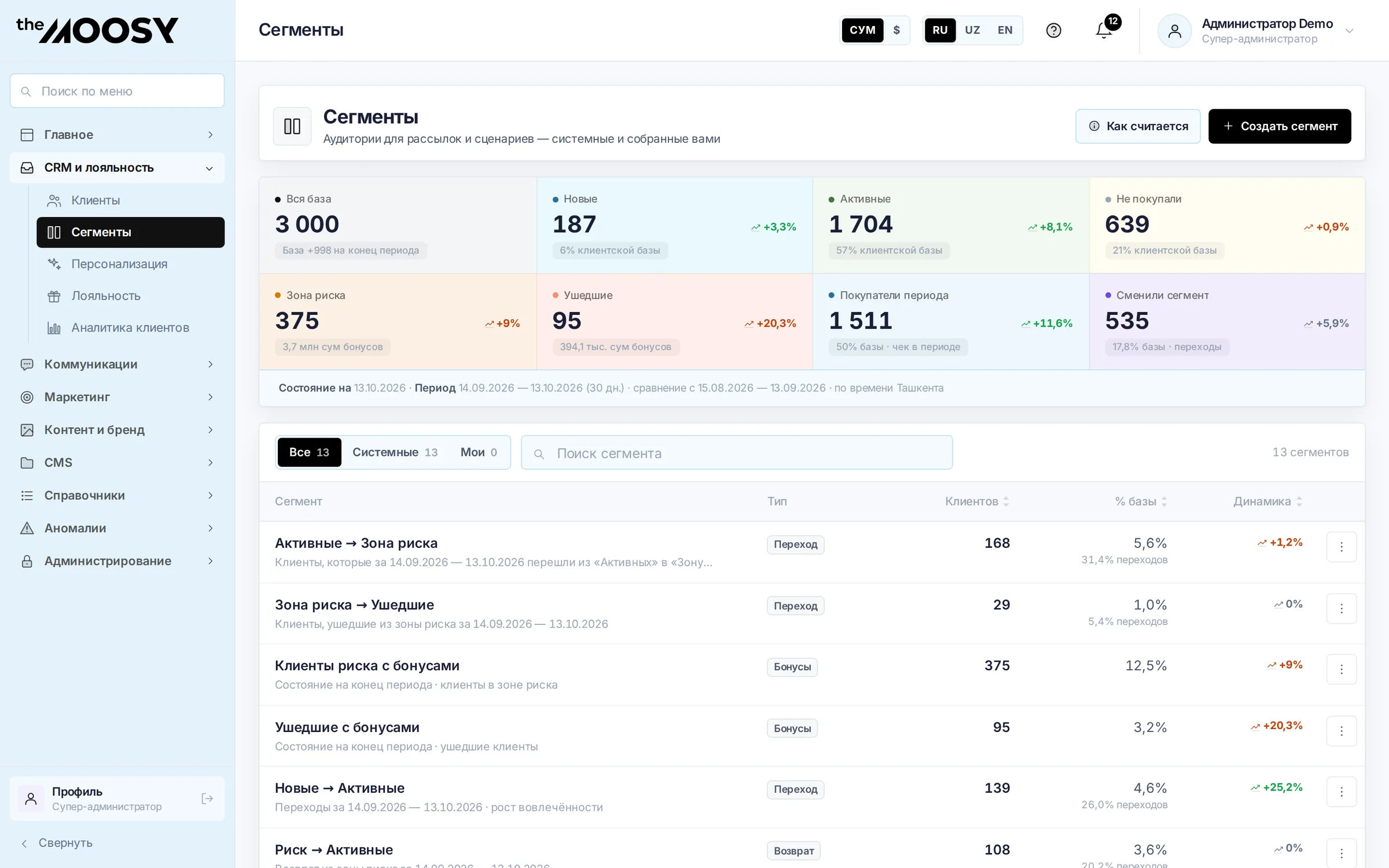Image resolution: width=1389 pixels, height=868 pixels.
Task: Open notifications bell with 12 badge
Action: coord(1105,30)
